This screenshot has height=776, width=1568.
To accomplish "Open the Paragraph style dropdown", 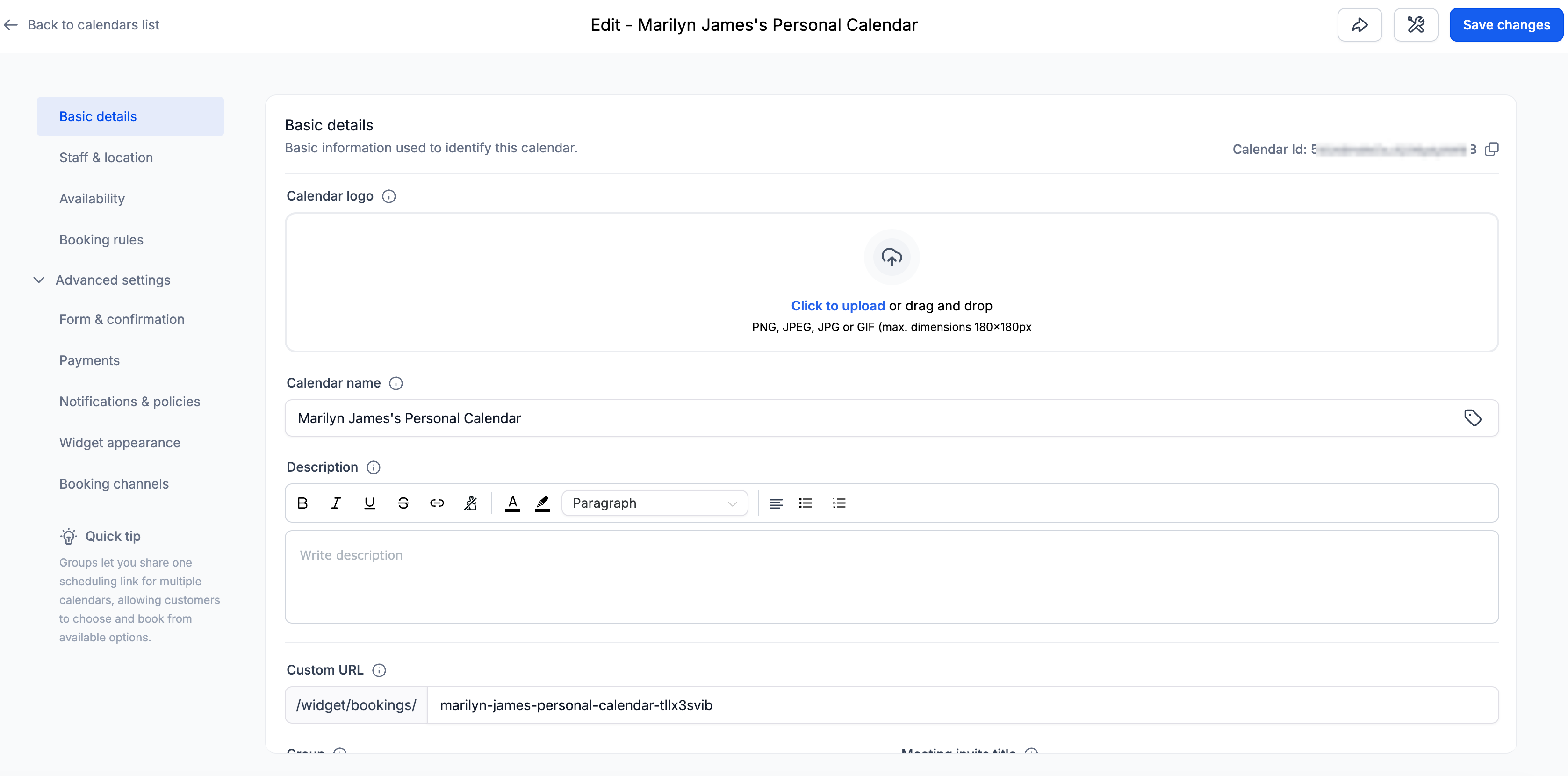I will (x=655, y=503).
